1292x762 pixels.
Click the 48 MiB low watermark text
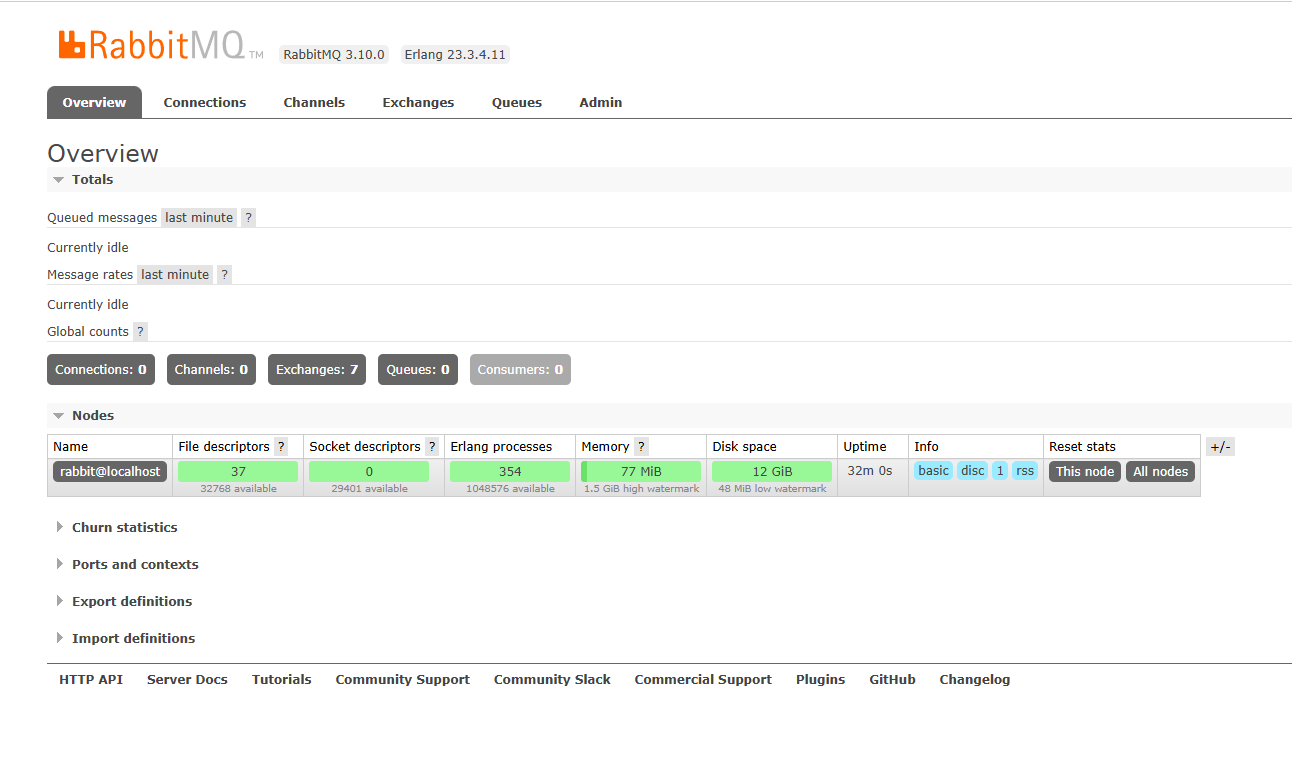[772, 489]
